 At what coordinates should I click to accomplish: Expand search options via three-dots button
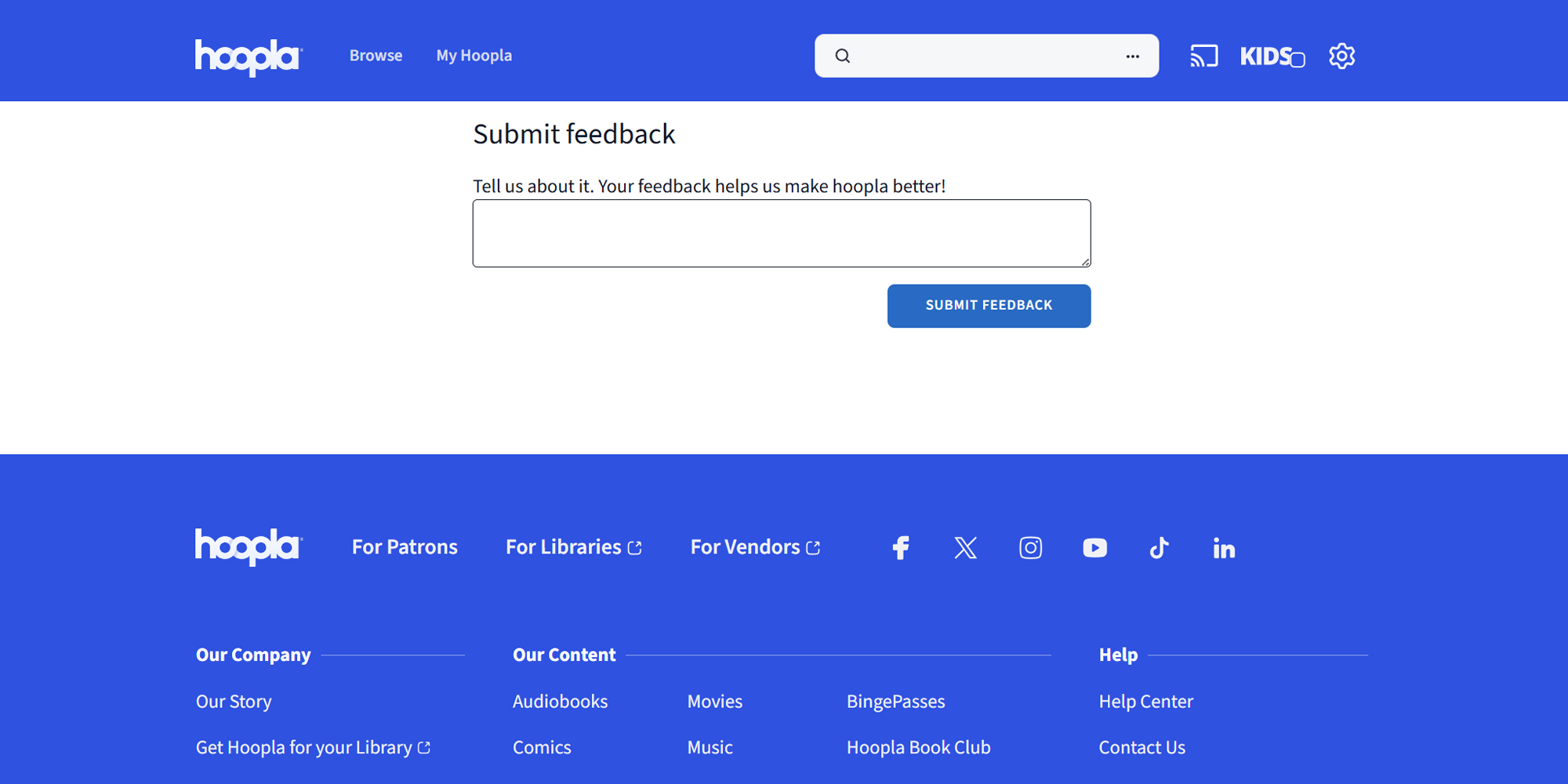coord(1132,56)
